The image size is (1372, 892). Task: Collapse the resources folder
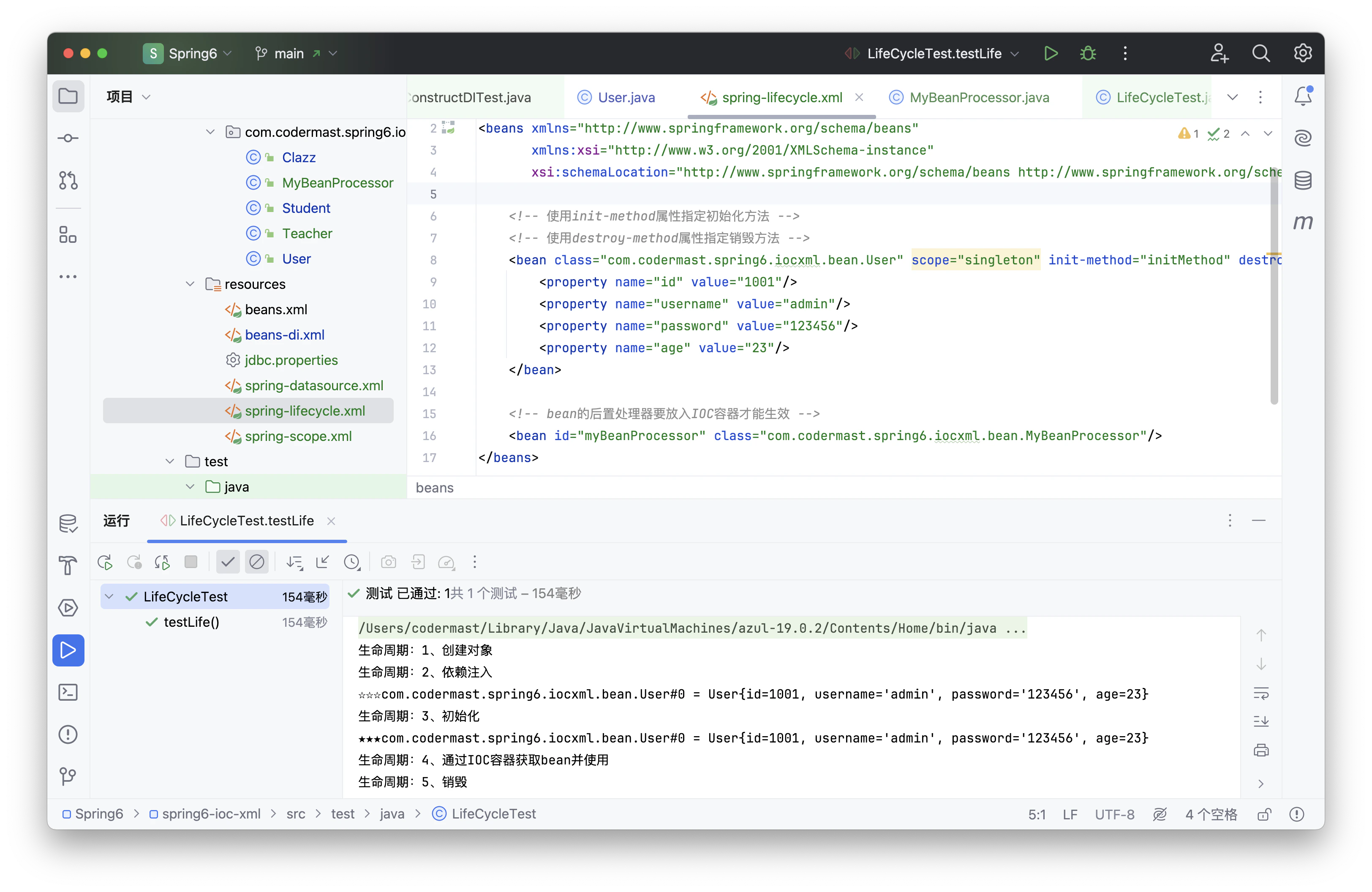[x=190, y=284]
